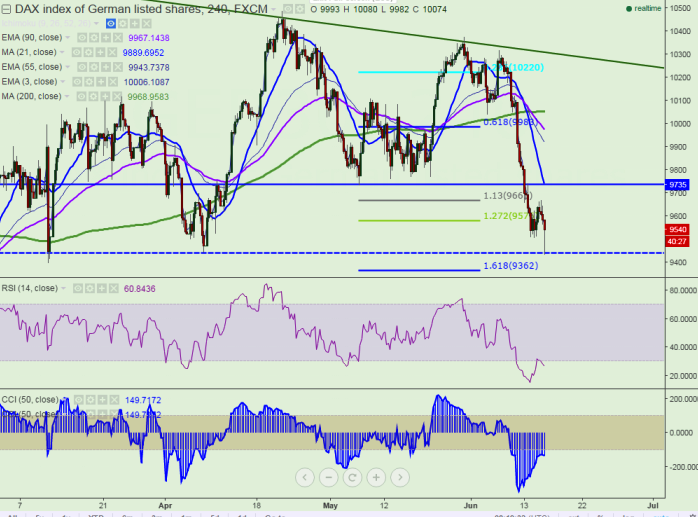Hide the EMA (3, close) line
The image size is (698, 517).
coord(77,82)
